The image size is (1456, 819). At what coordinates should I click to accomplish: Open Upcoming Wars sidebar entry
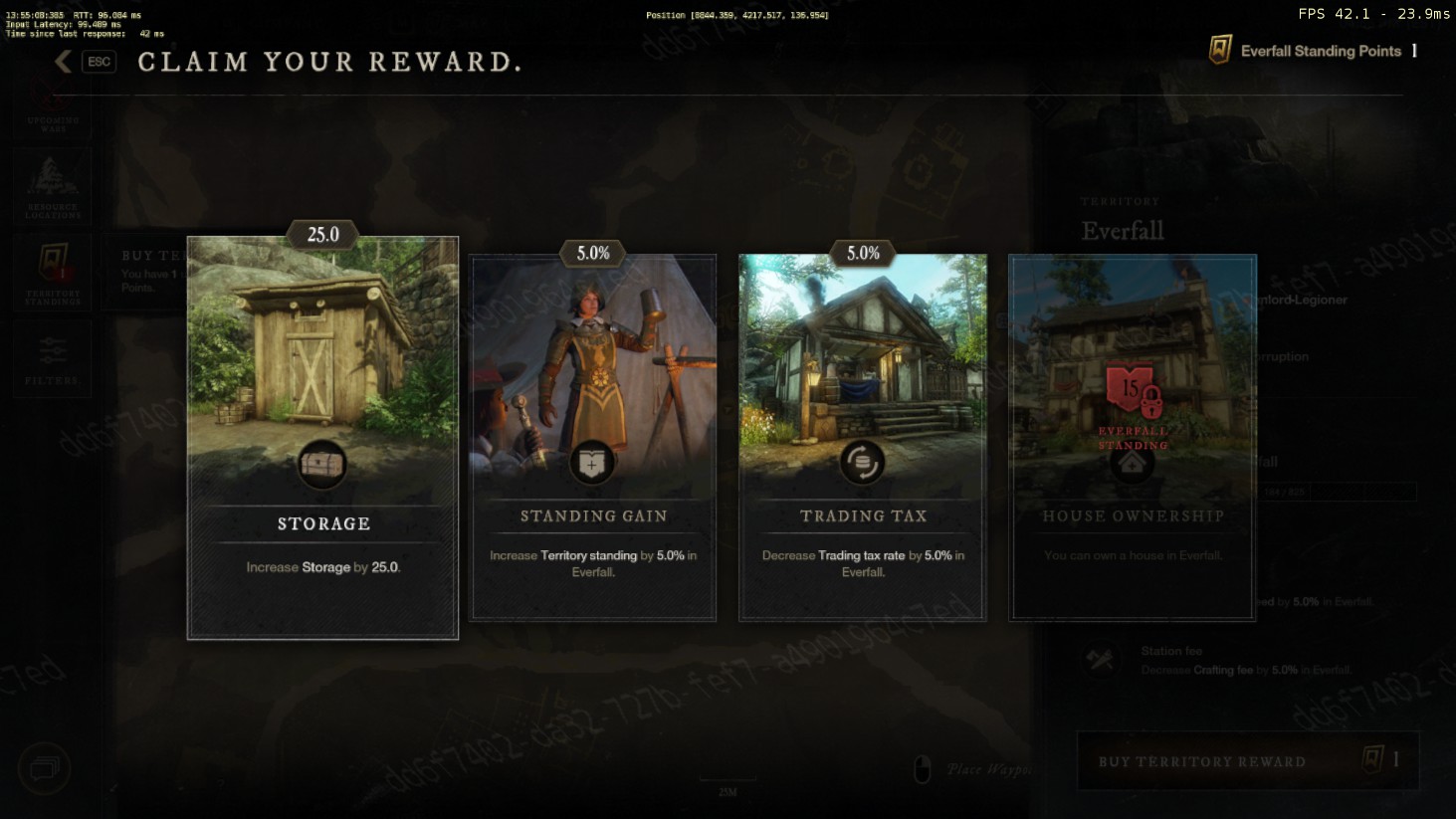[53, 107]
